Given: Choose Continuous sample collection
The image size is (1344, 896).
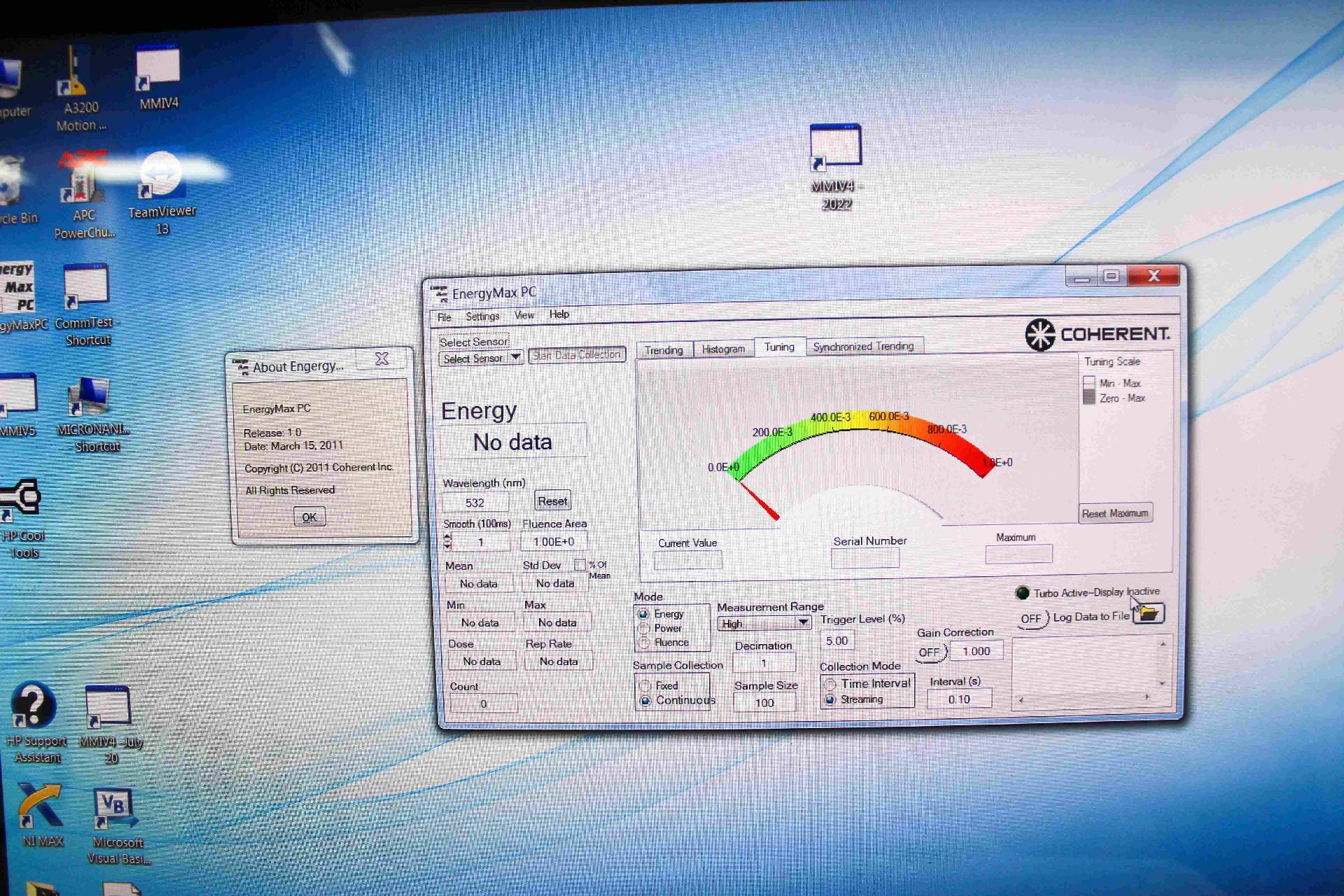Looking at the screenshot, I should pos(645,700).
